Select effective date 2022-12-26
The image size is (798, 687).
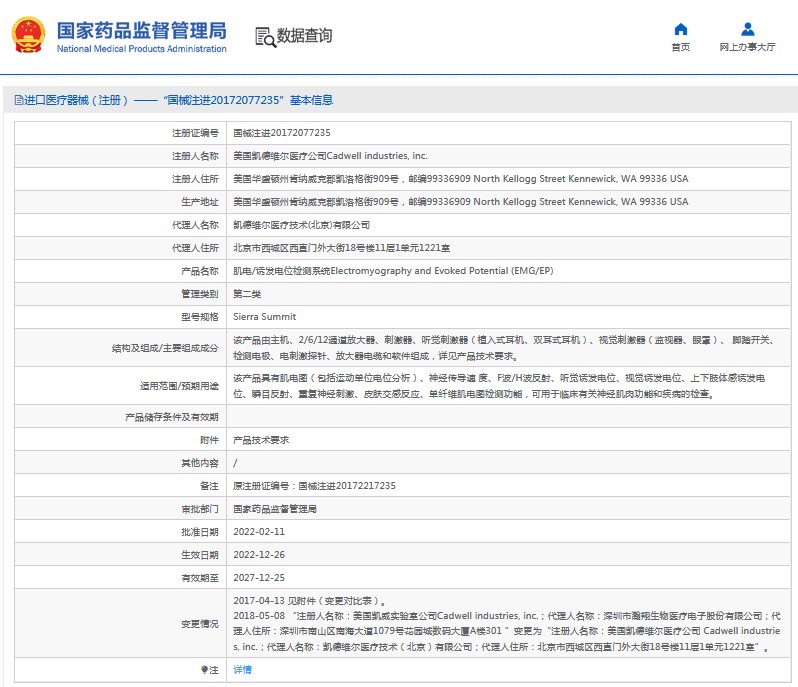[259, 555]
